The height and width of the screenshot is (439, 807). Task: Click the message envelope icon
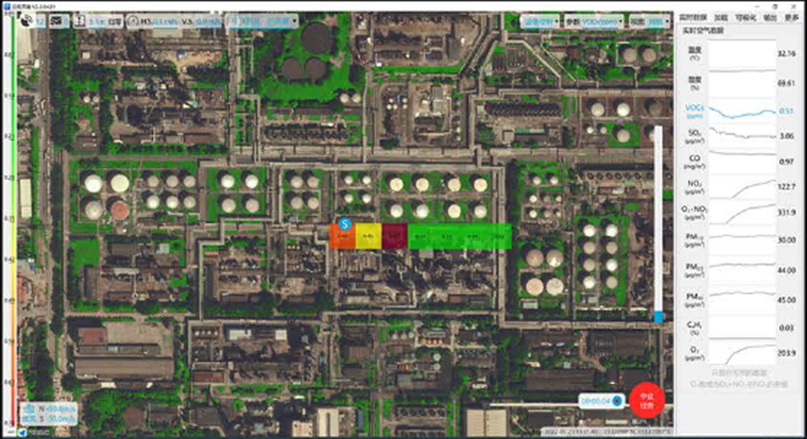(x=56, y=21)
